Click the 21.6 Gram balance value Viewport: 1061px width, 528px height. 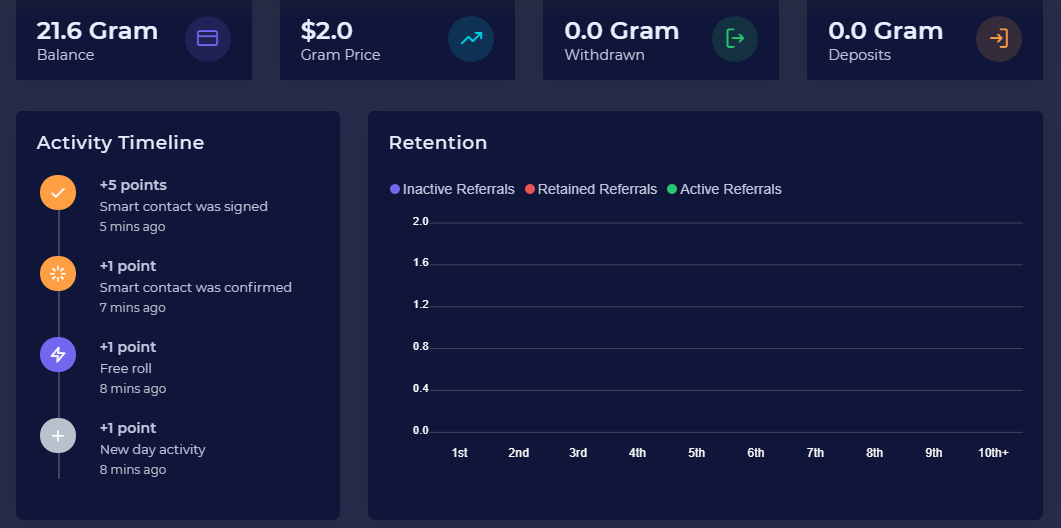click(97, 31)
